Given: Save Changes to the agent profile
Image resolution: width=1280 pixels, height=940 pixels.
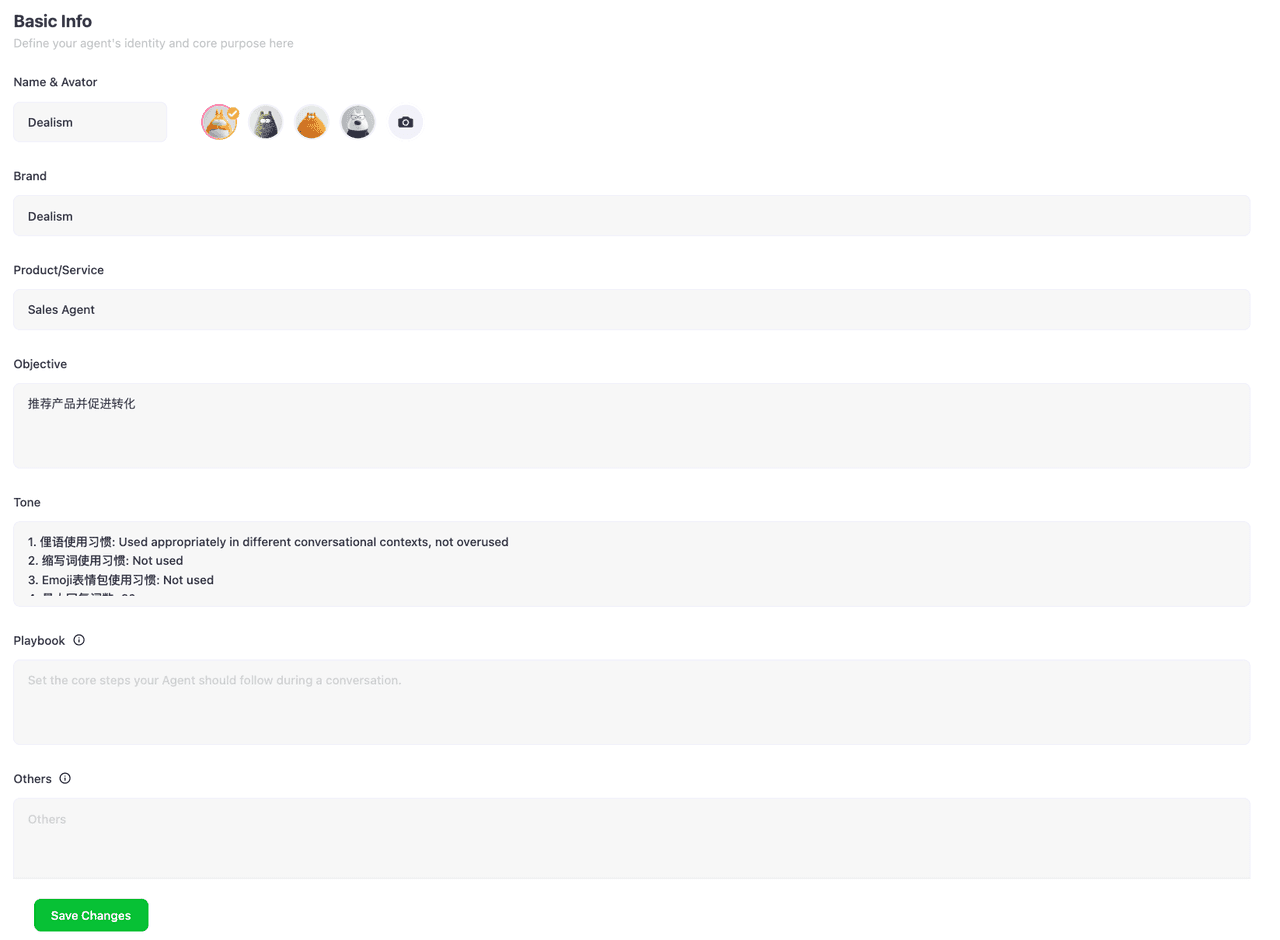Looking at the screenshot, I should coord(91,915).
